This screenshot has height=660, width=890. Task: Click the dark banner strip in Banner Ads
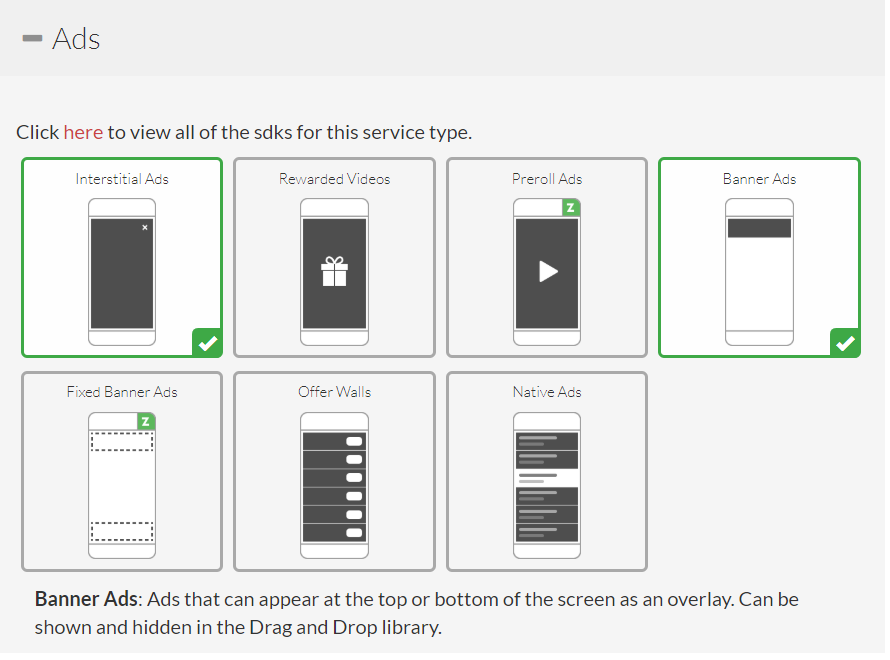(759, 226)
